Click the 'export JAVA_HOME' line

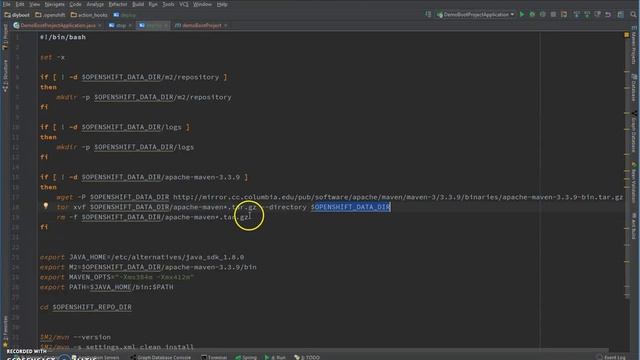click(142, 257)
